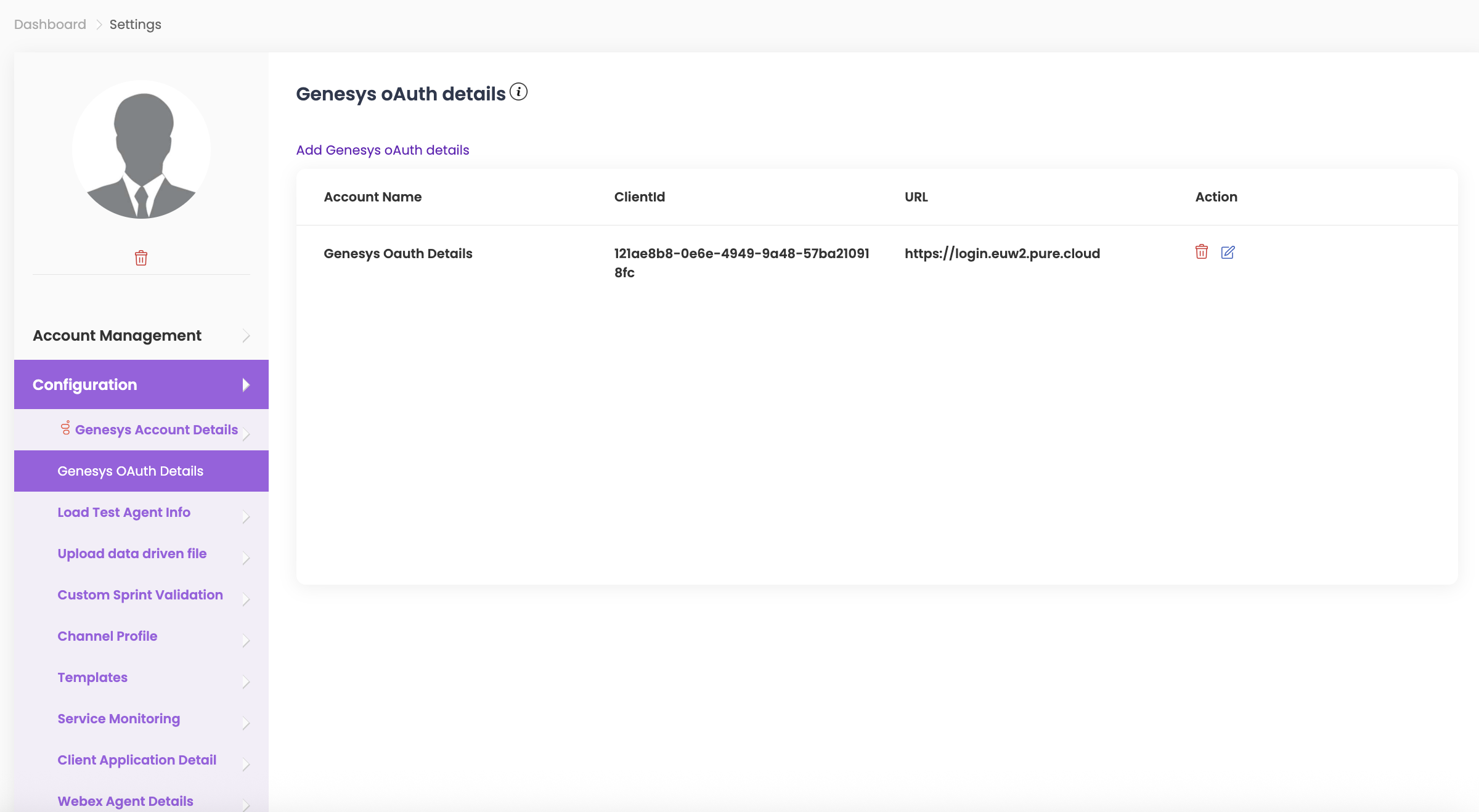This screenshot has height=812, width=1479.
Task: Open Load Test Agent Info chevron
Action: (246, 516)
